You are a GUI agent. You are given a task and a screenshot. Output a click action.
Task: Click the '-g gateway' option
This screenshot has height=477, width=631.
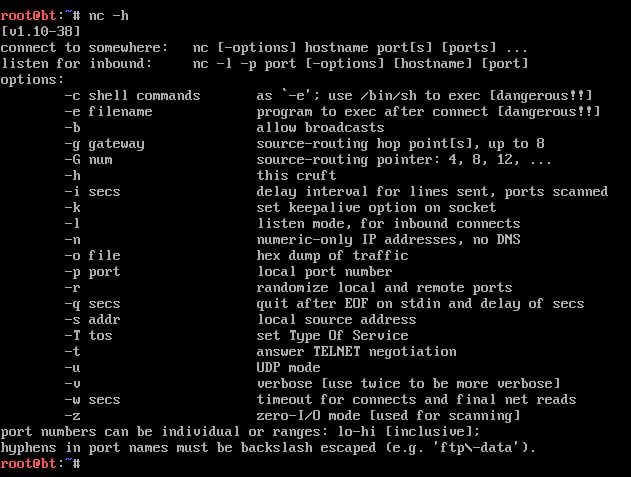(x=104, y=144)
